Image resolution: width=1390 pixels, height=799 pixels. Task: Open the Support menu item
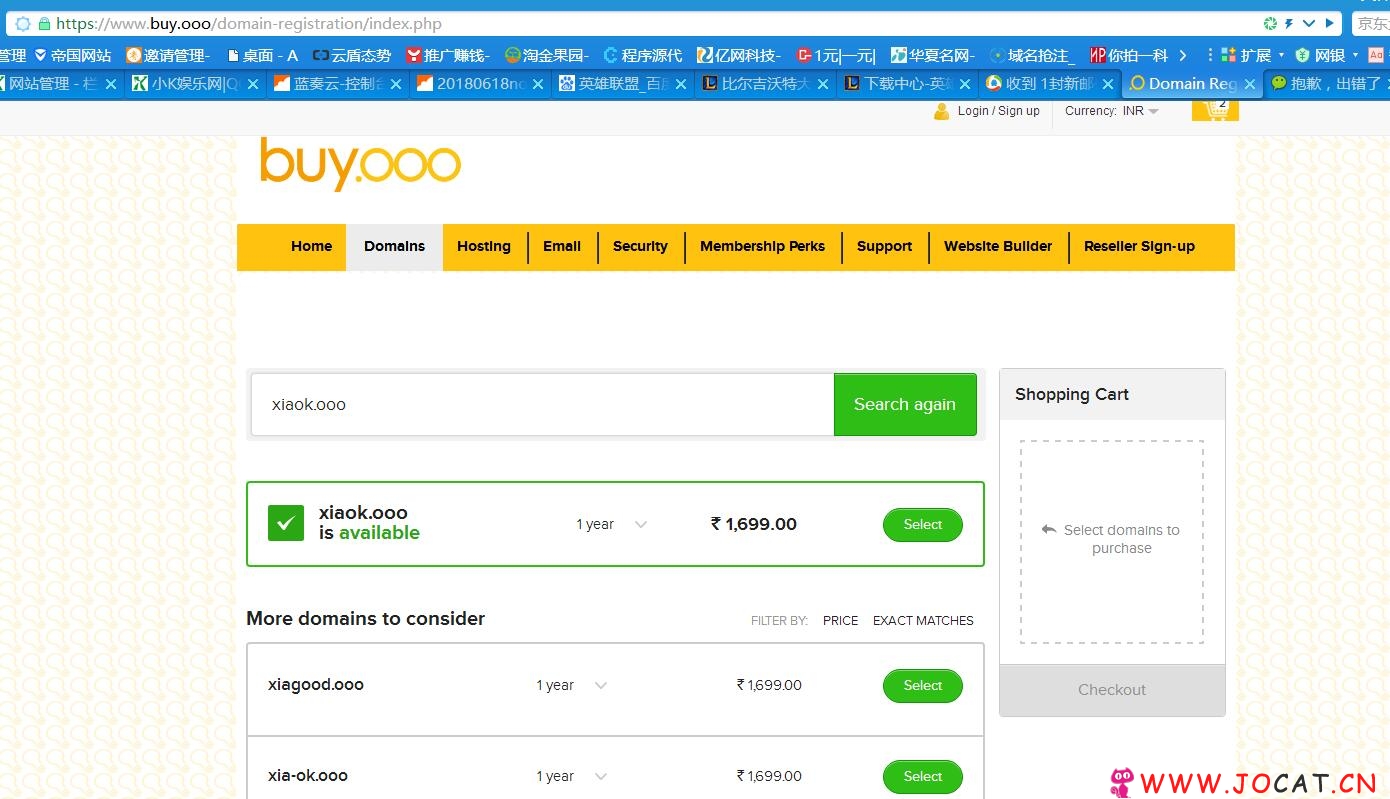885,246
